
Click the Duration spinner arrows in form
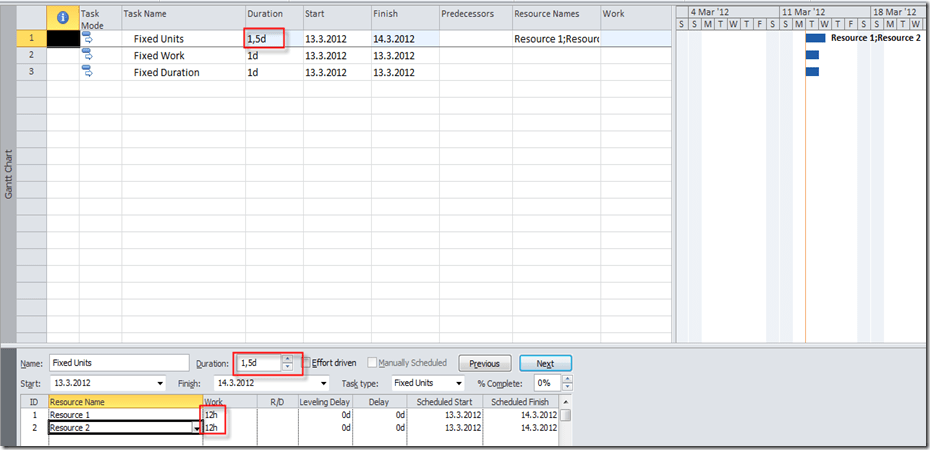287,363
